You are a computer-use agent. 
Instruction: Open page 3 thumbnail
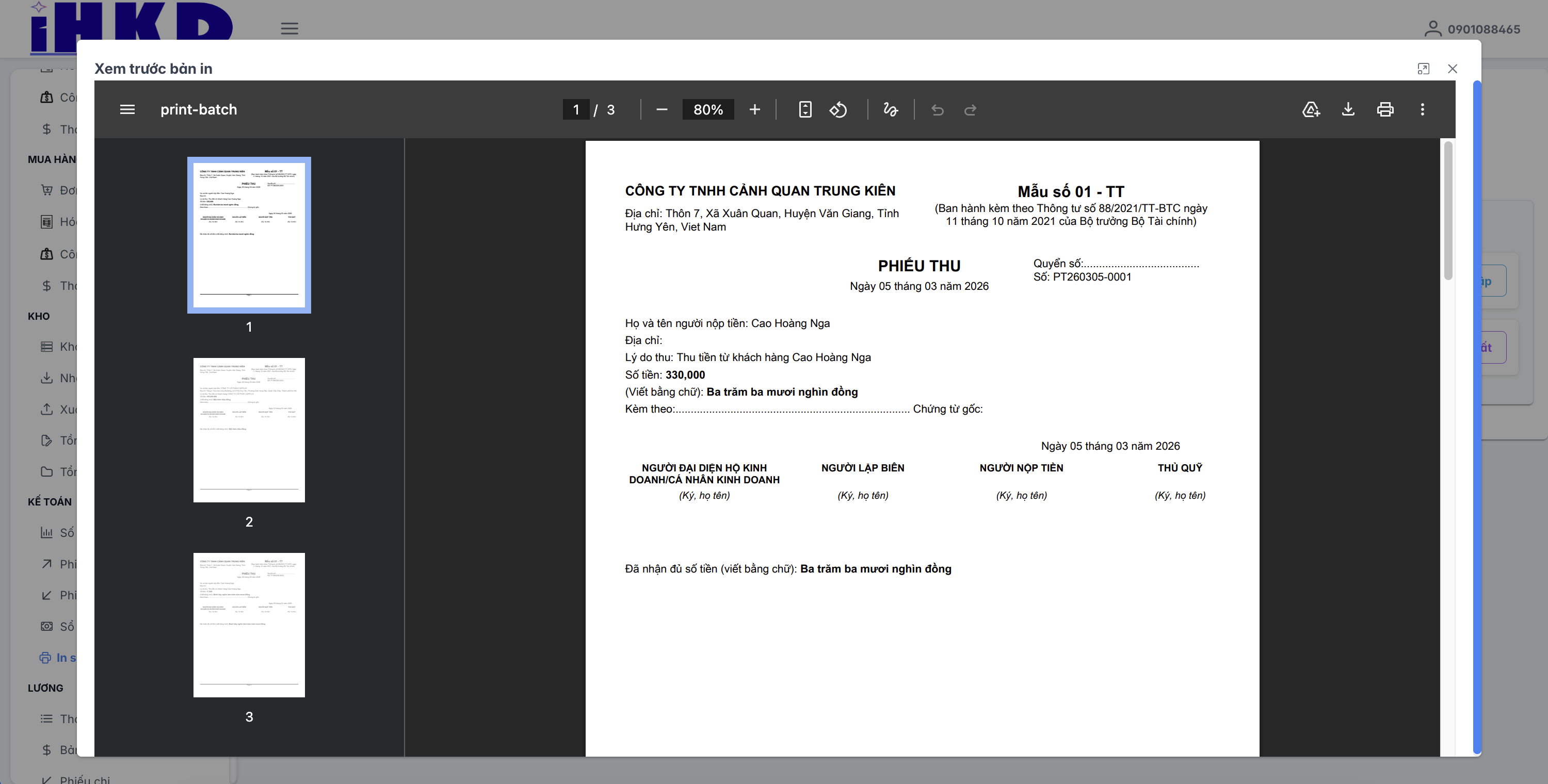pos(249,625)
